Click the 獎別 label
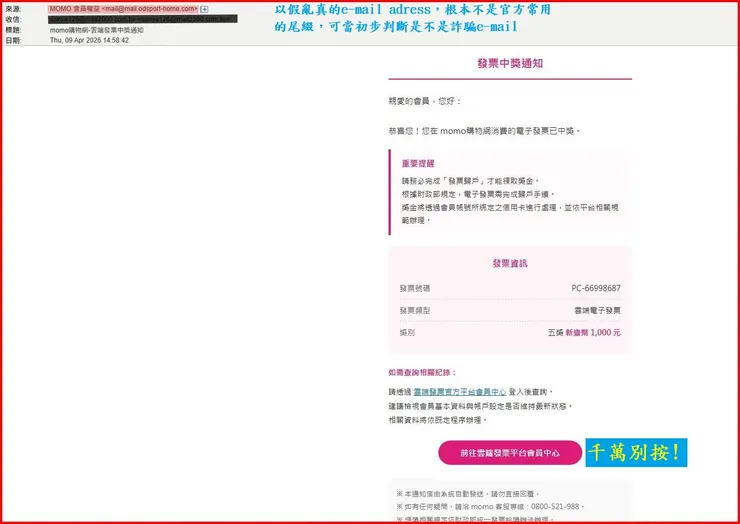740x524 pixels. tap(407, 333)
